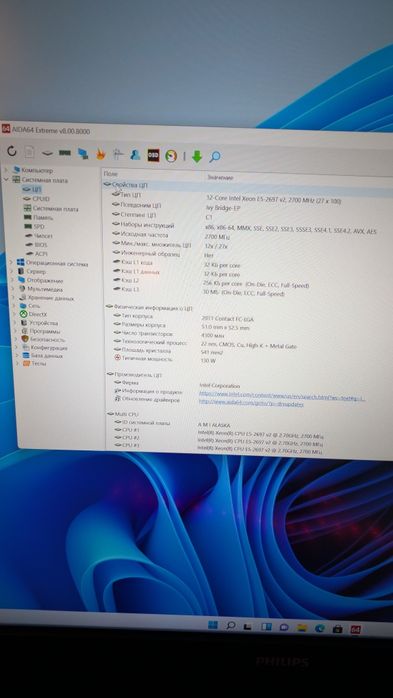Click the Intel Corporation value
Screen dimensions: 393x698
(x=219, y=386)
